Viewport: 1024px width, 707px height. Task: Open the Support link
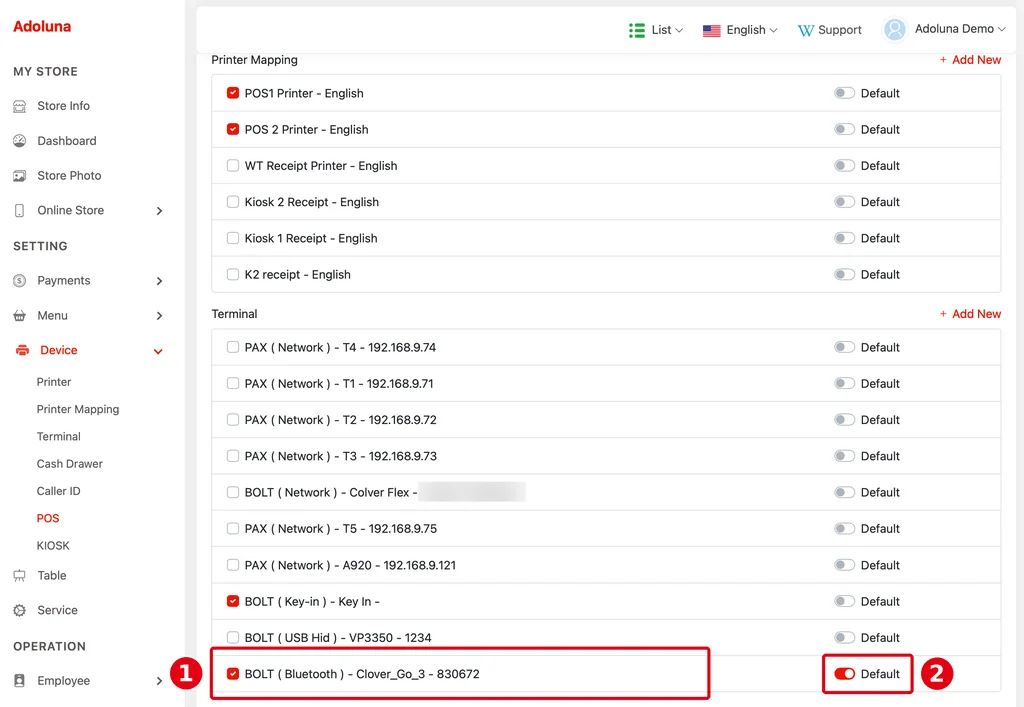point(829,30)
